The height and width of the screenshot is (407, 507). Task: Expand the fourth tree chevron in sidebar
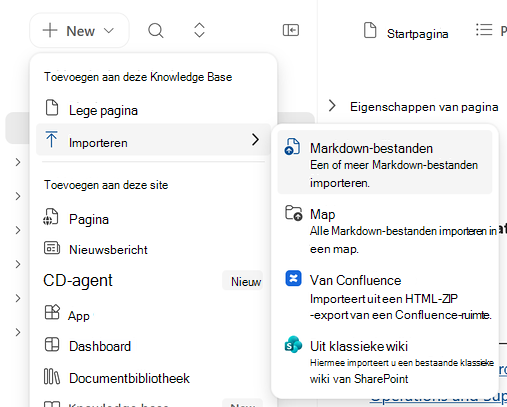click(18, 264)
